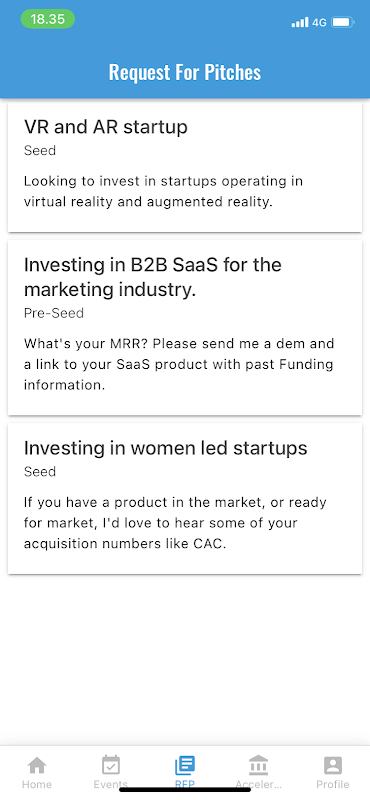Image resolution: width=370 pixels, height=800 pixels.
Task: Open the women led startups card
Action: coord(185,498)
